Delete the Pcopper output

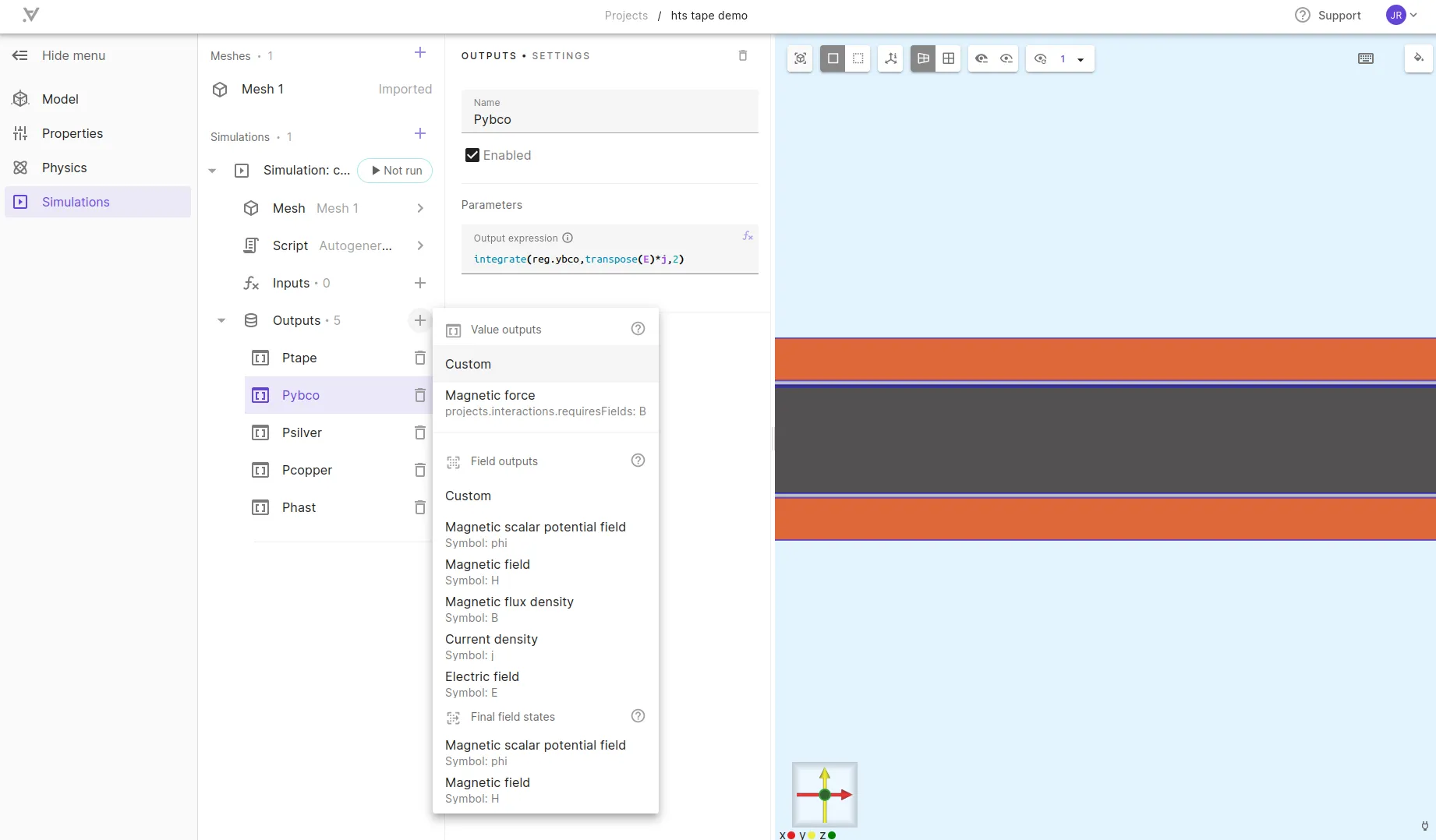pos(419,470)
